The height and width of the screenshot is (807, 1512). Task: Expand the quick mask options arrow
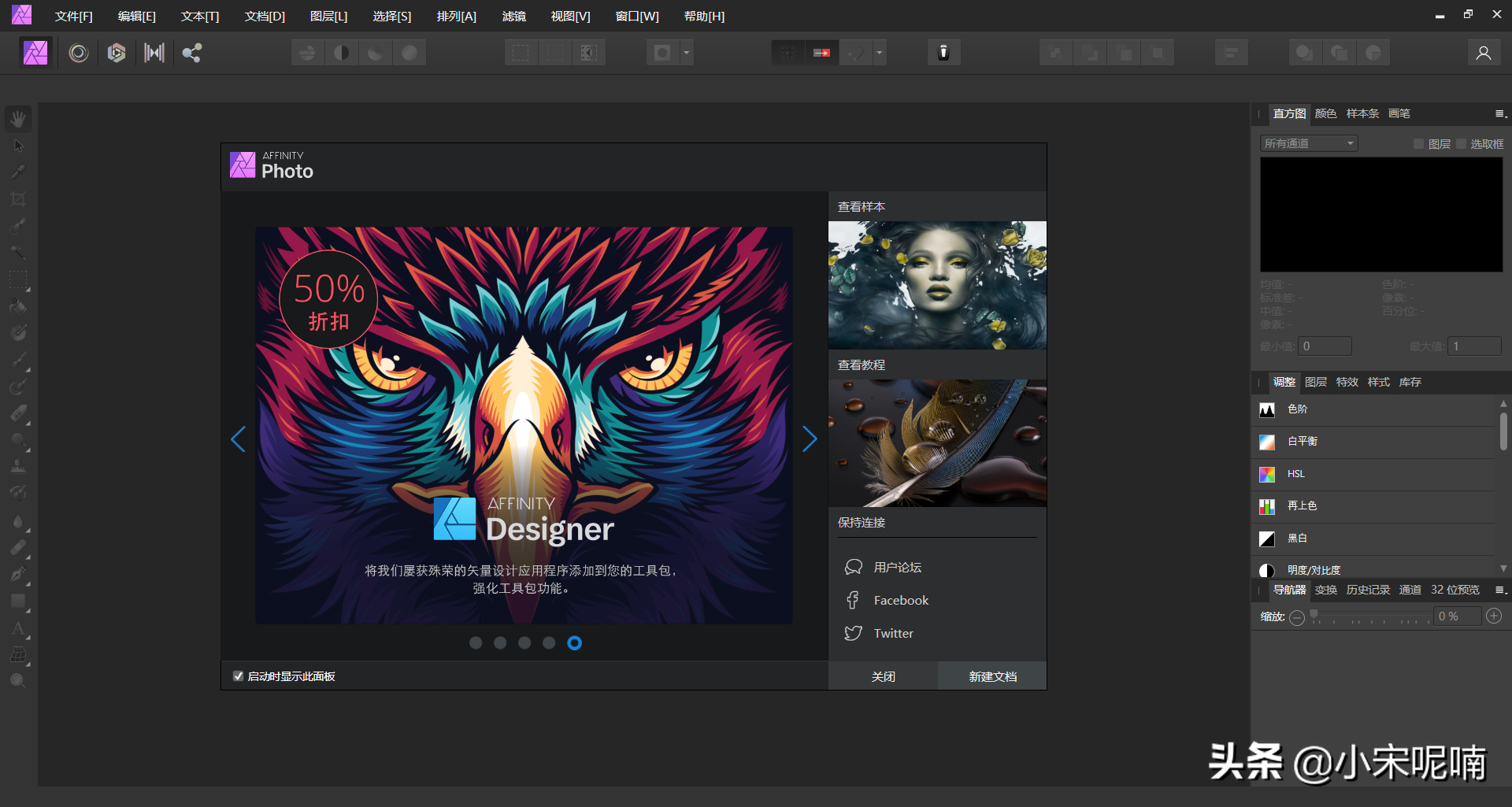point(687,53)
